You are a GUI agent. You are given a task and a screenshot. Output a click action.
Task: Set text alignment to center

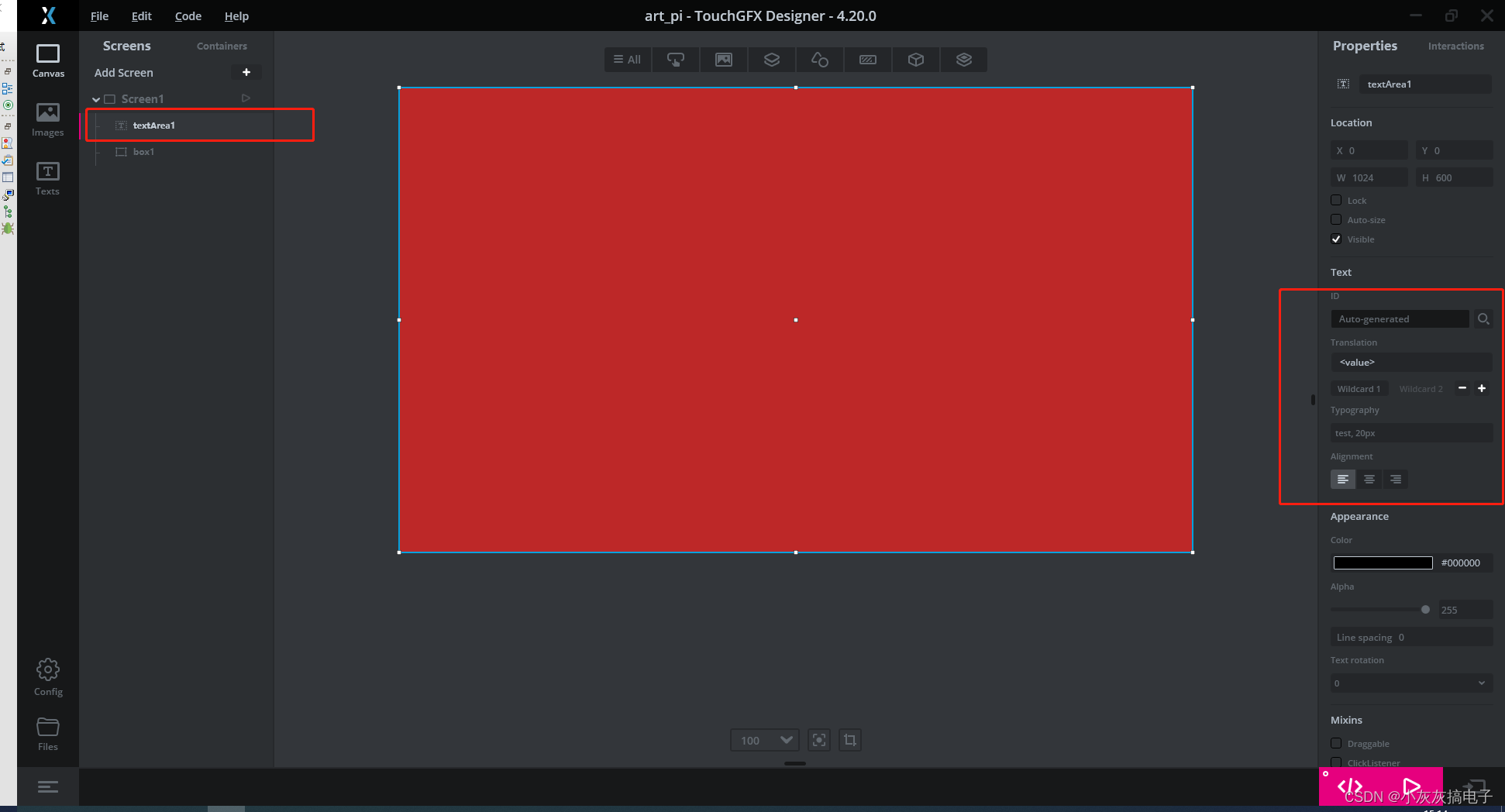tap(1369, 480)
